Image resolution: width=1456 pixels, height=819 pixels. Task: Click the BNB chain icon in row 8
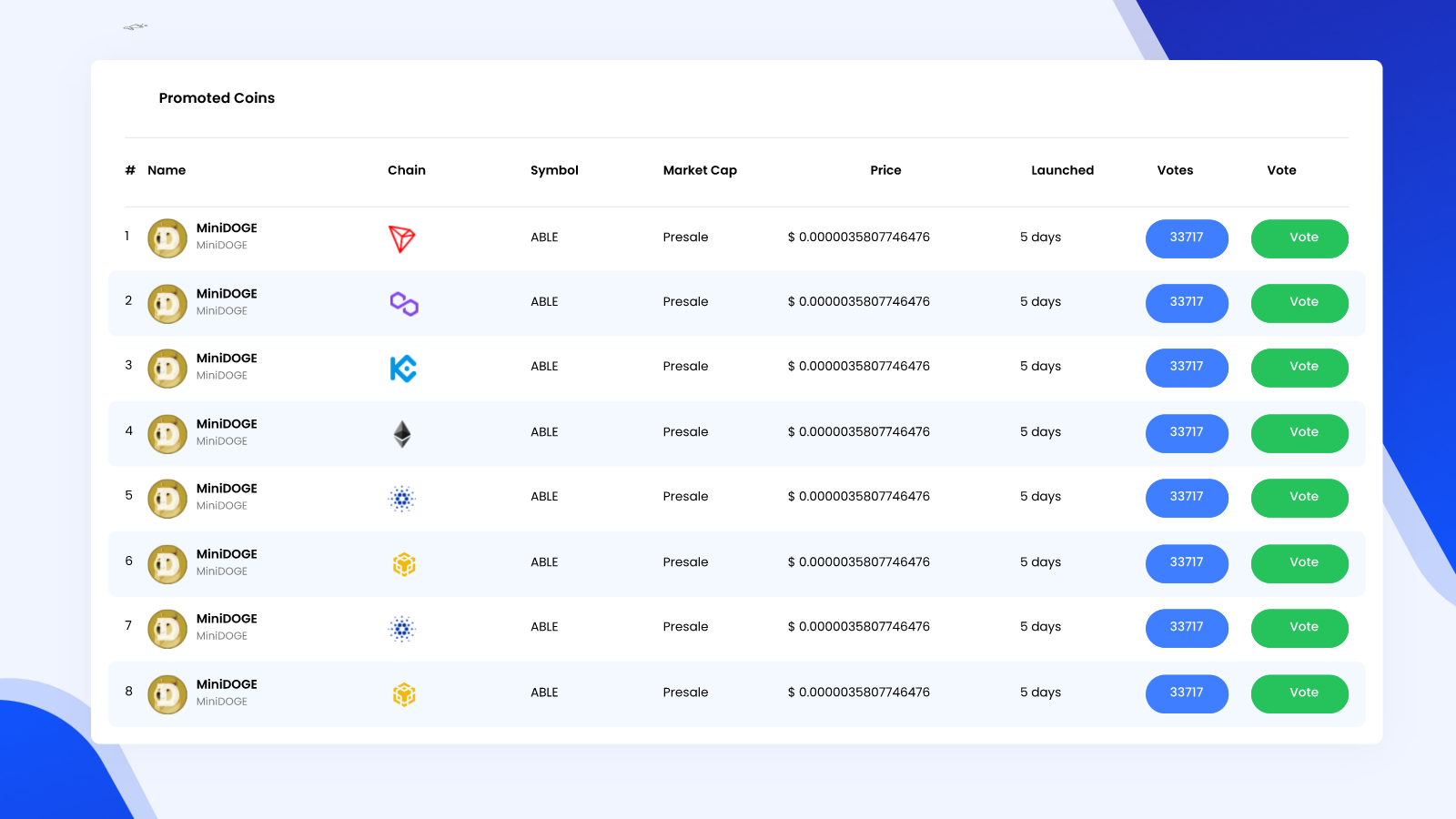point(404,694)
